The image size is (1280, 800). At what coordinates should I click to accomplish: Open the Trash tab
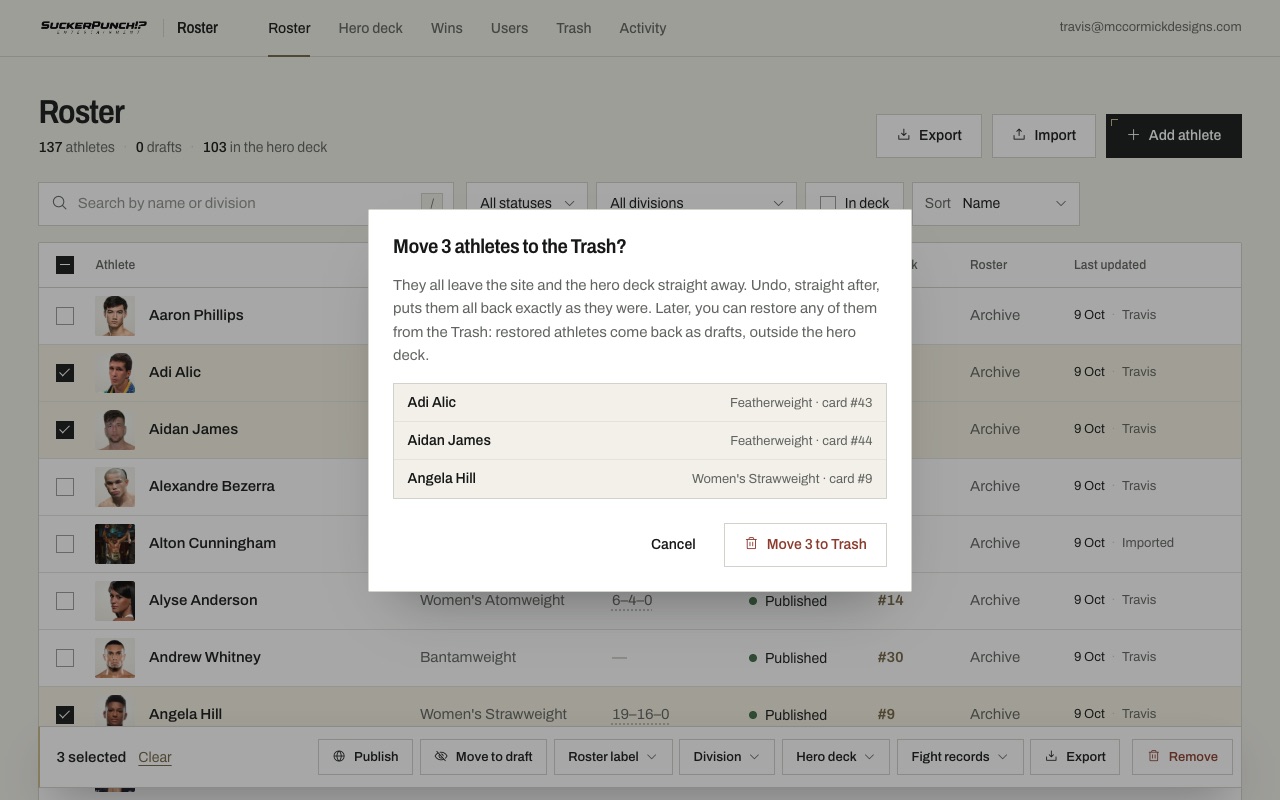pyautogui.click(x=574, y=28)
